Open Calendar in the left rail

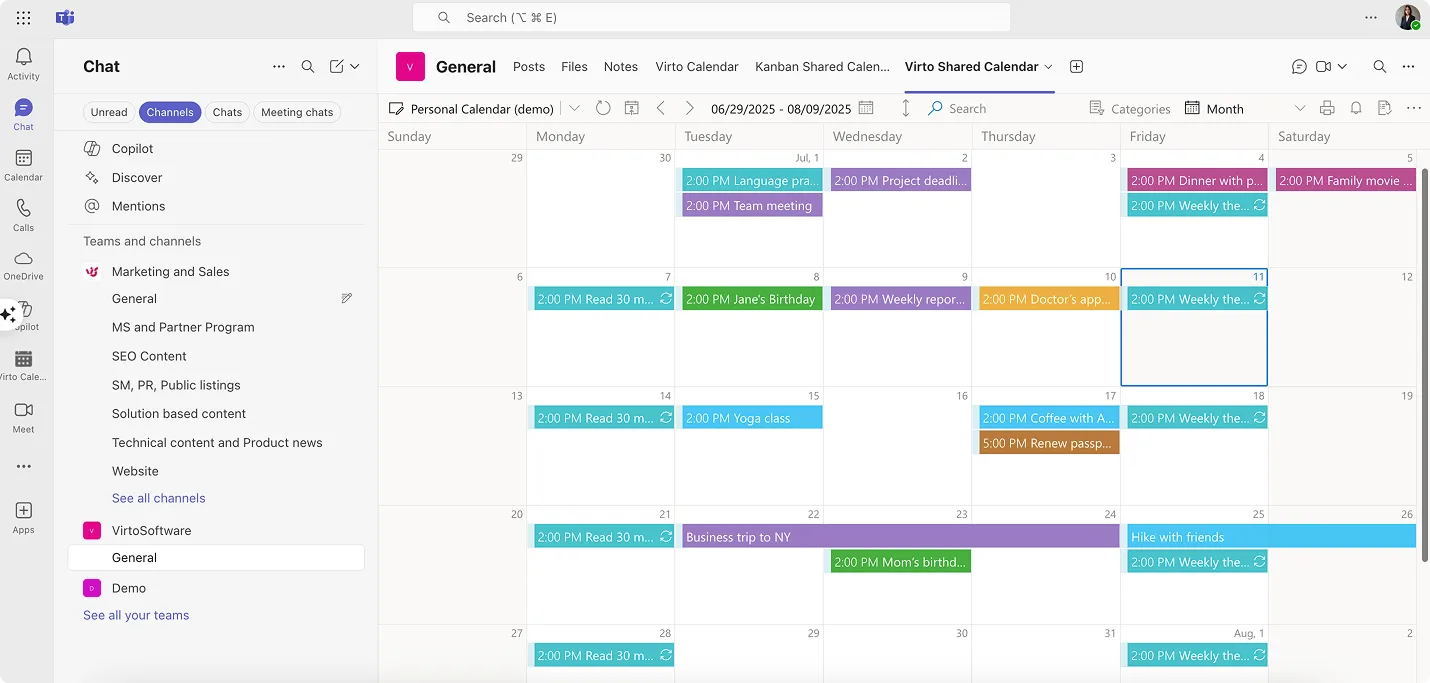click(x=24, y=165)
